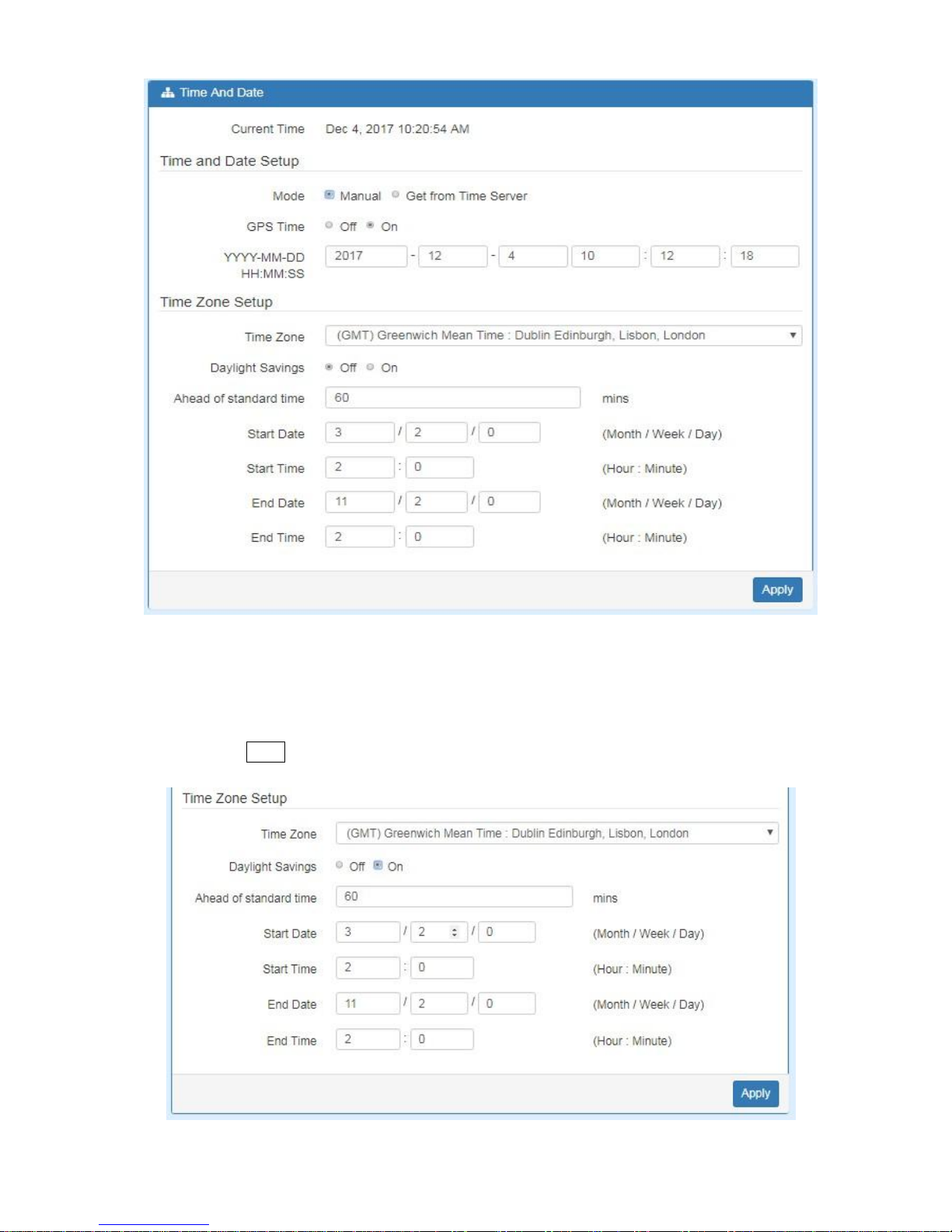Click upper End Time minute field
The width and height of the screenshot is (952, 1232).
(x=440, y=536)
